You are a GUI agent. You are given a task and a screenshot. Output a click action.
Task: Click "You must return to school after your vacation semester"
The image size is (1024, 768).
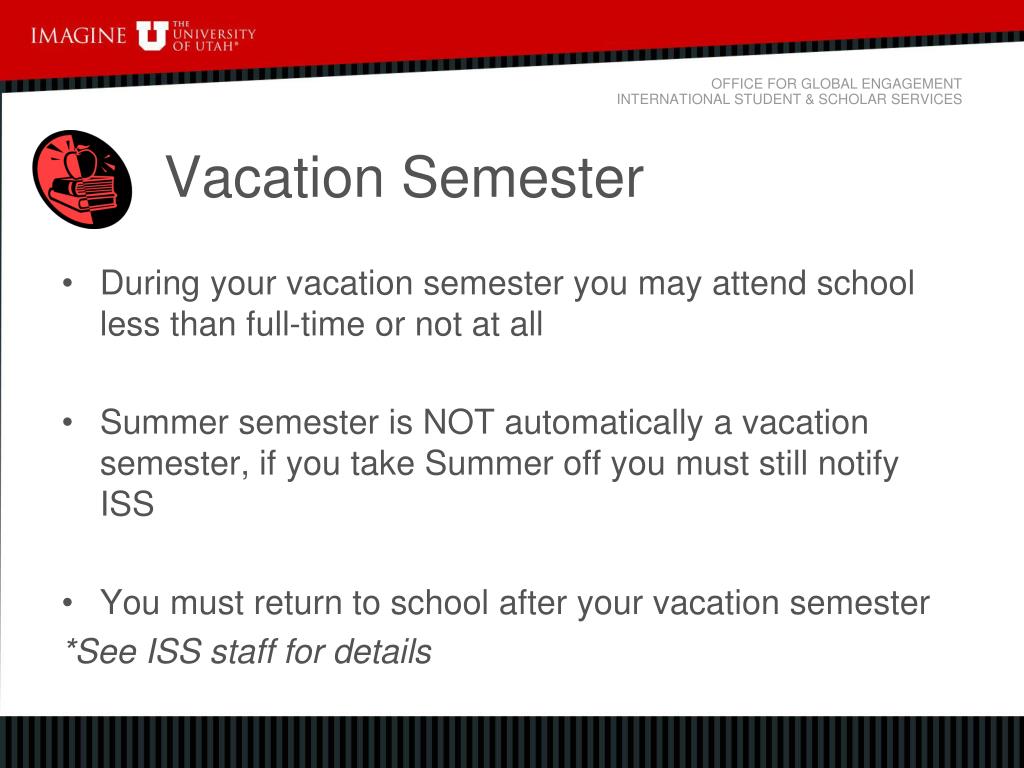(515, 603)
